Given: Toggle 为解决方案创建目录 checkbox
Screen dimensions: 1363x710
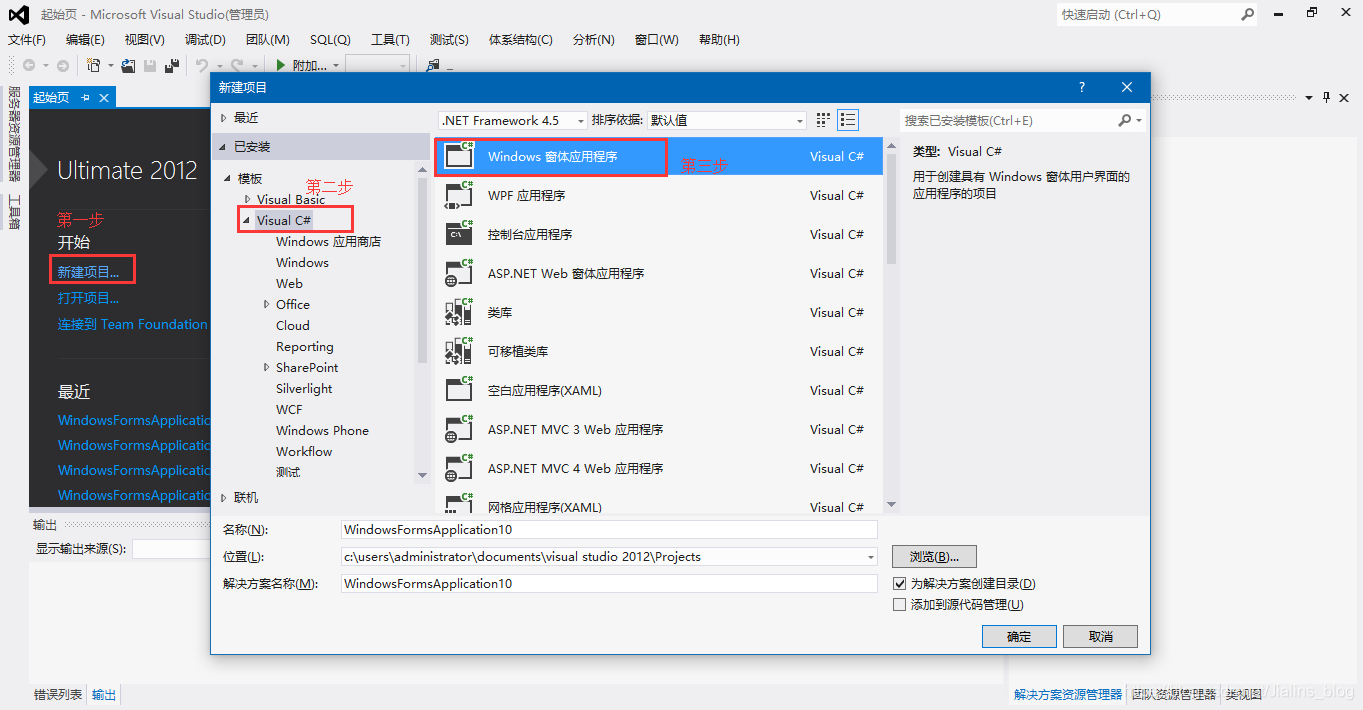Looking at the screenshot, I should click(x=899, y=583).
